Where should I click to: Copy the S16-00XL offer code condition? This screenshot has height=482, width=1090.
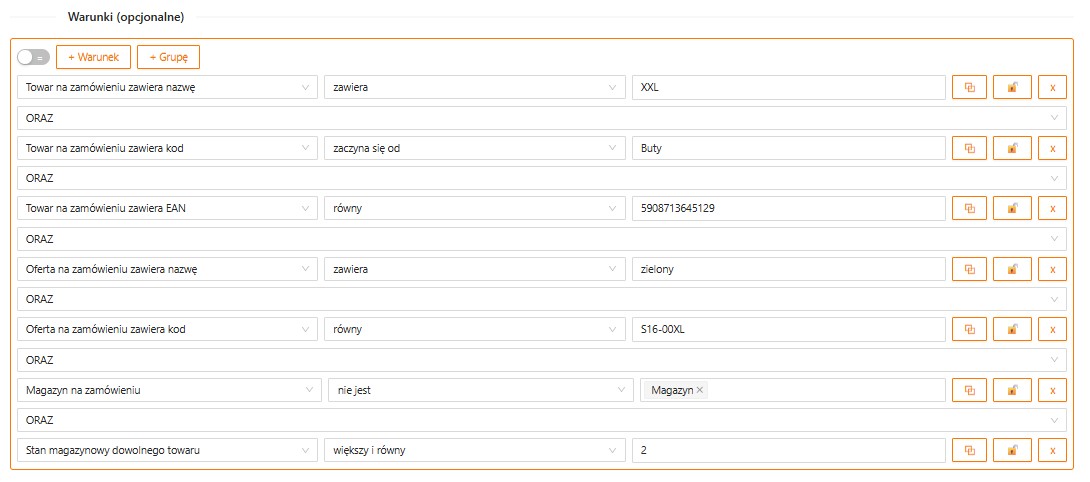(969, 330)
